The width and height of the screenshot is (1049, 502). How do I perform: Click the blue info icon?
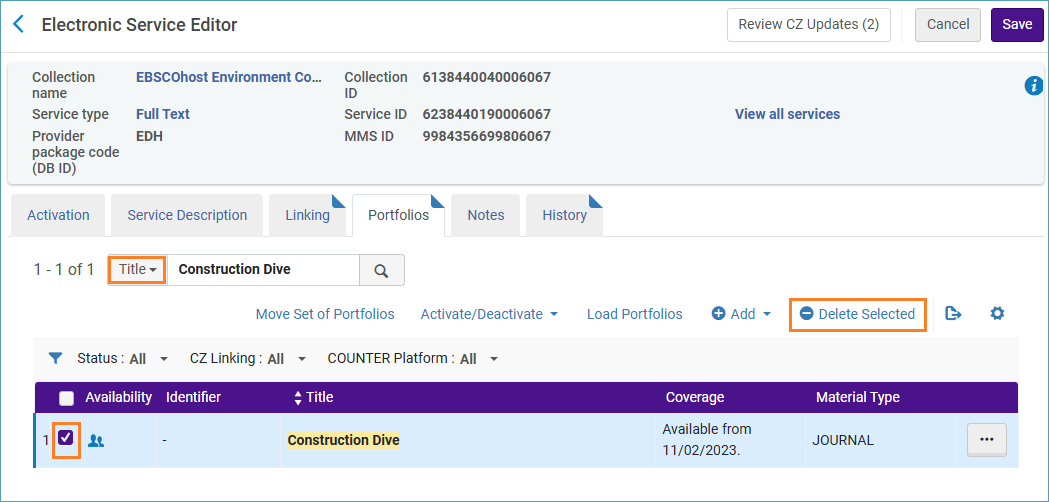coord(1034,86)
